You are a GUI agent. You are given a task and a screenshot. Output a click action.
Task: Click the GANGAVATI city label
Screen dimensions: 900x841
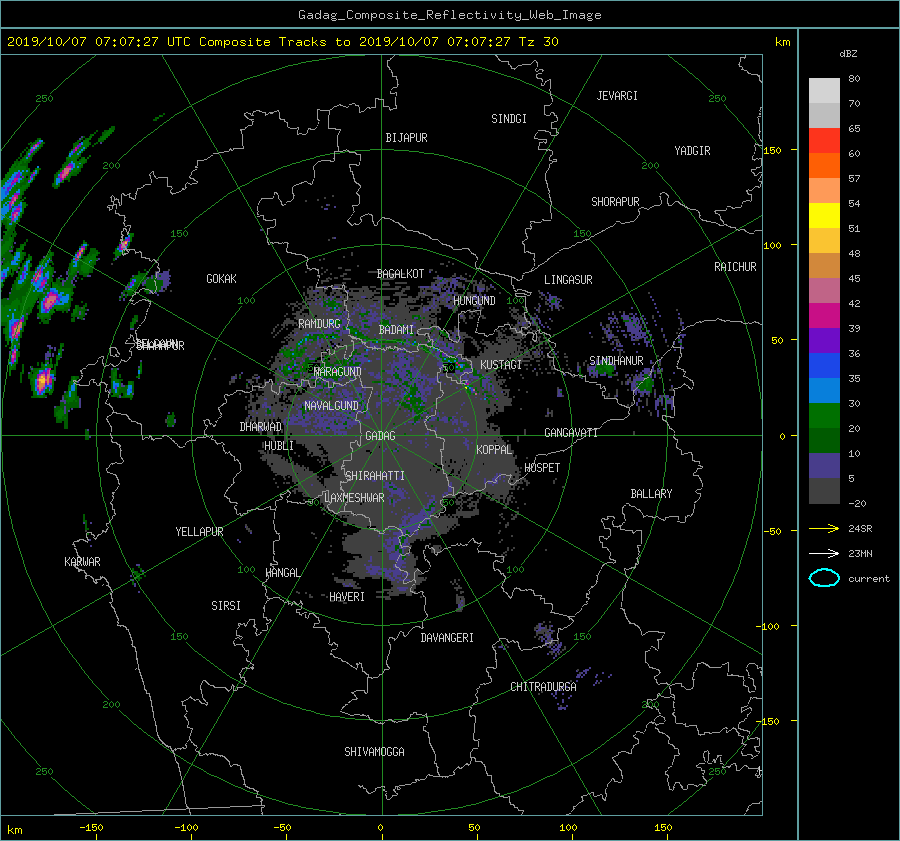571,432
